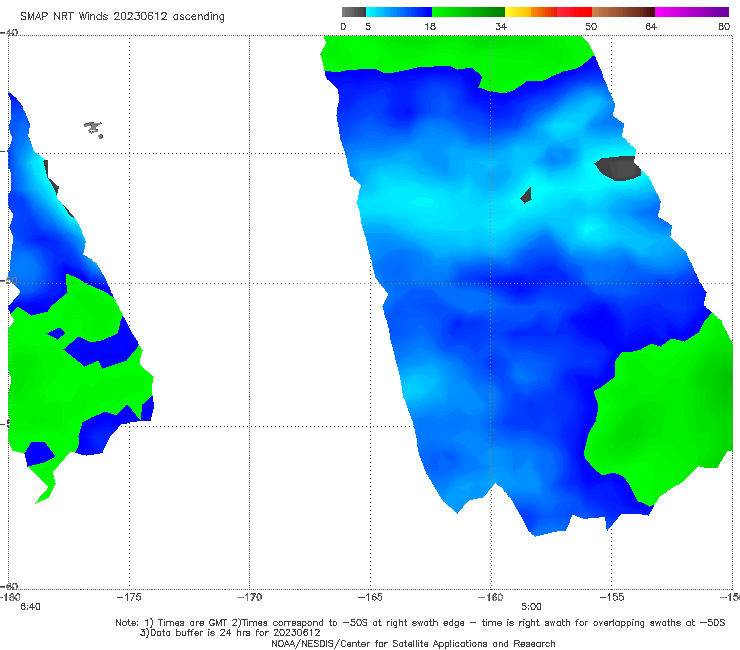Click the "-170" longitude axis label
This screenshot has width=740, height=650.
pyautogui.click(x=250, y=597)
